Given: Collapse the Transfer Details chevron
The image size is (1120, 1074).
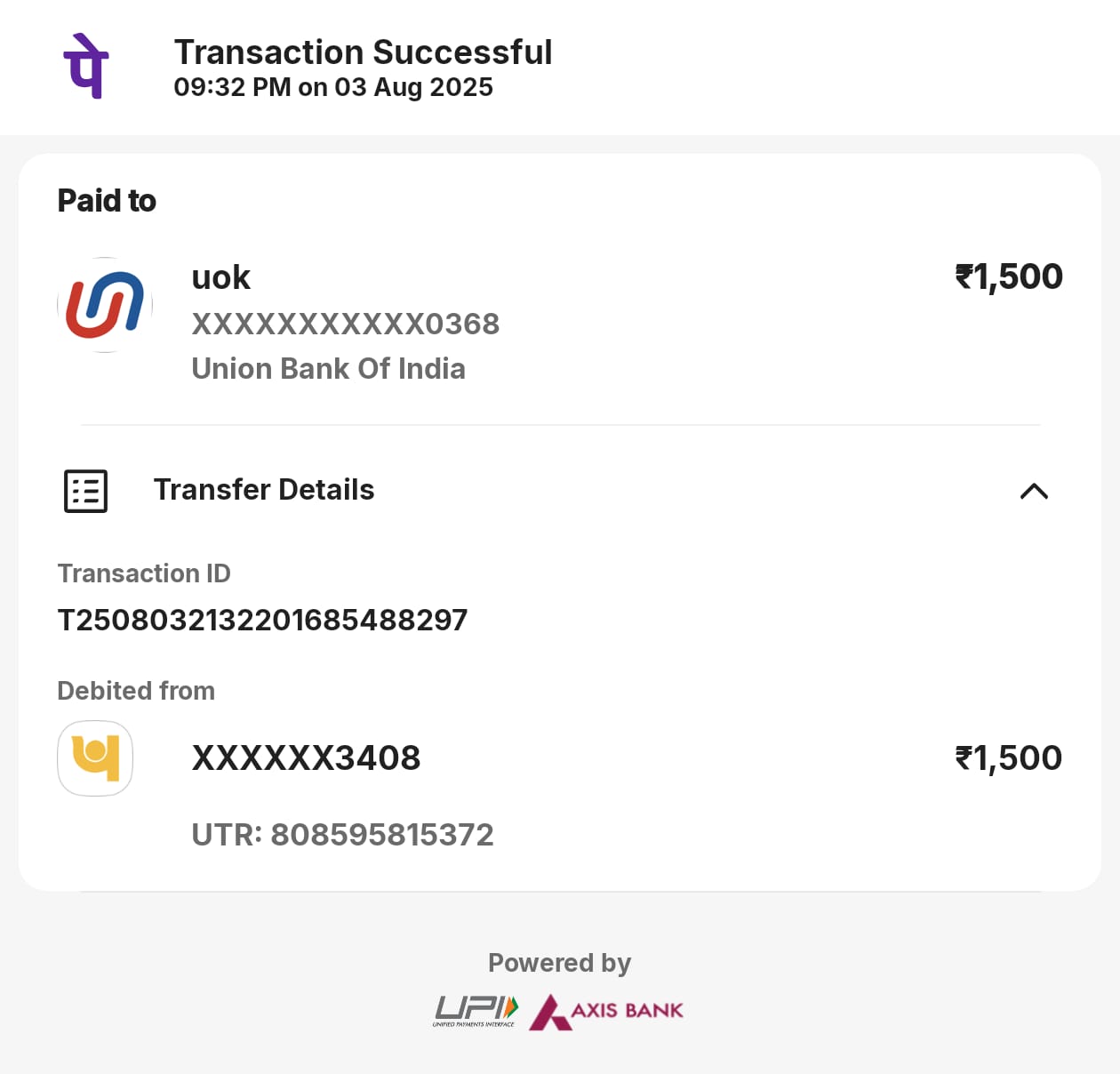Looking at the screenshot, I should [1034, 491].
